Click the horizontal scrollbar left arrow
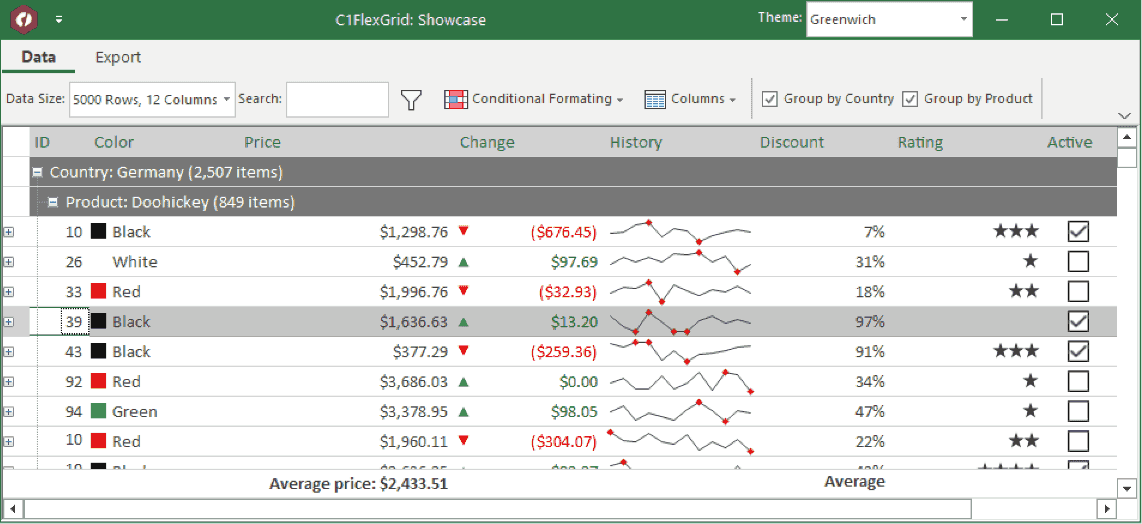Viewport: 1142px width, 524px height. point(12,508)
